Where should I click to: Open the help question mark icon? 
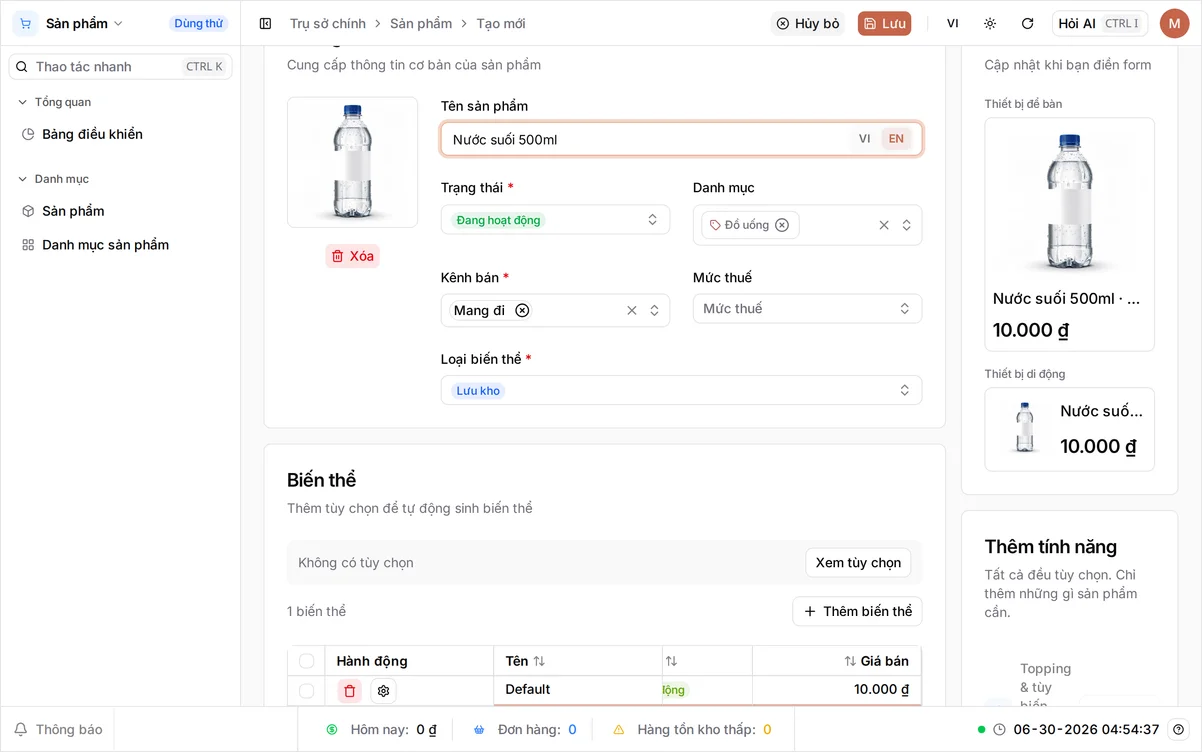point(1178,729)
